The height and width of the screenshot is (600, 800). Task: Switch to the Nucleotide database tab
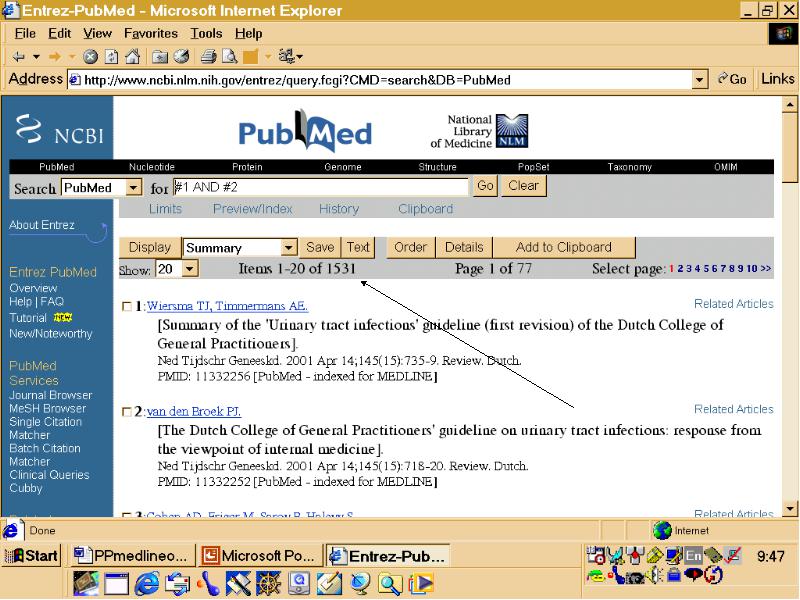(x=152, y=167)
